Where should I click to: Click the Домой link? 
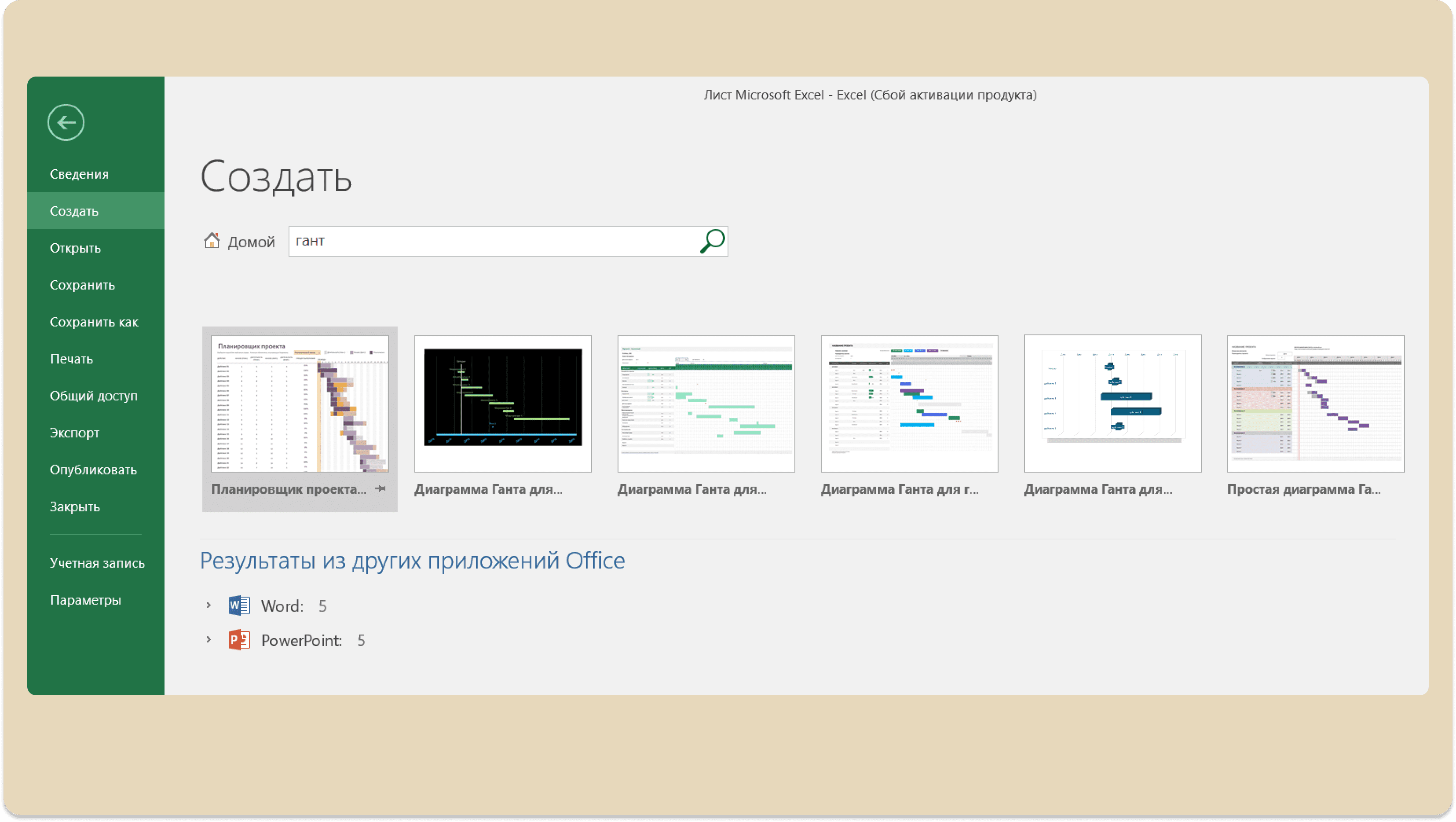click(x=251, y=242)
